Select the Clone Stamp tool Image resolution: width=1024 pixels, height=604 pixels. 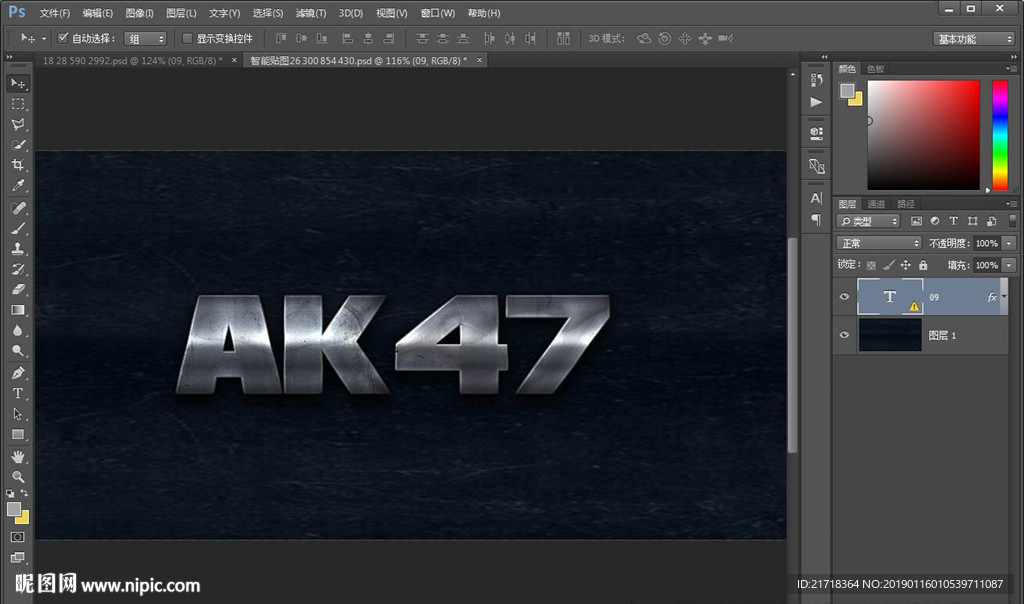[18, 248]
